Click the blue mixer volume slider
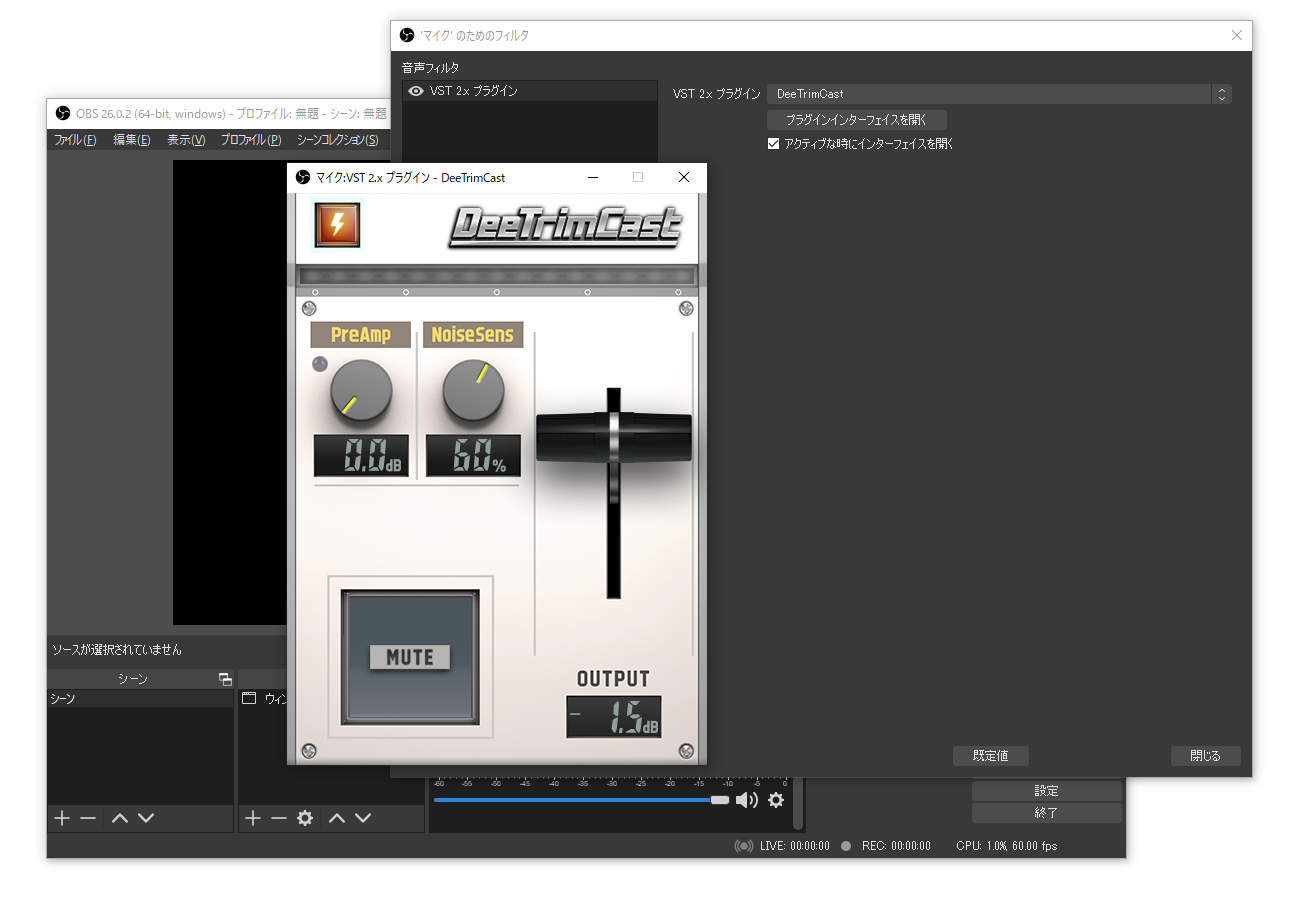1300x903 pixels. (x=582, y=800)
